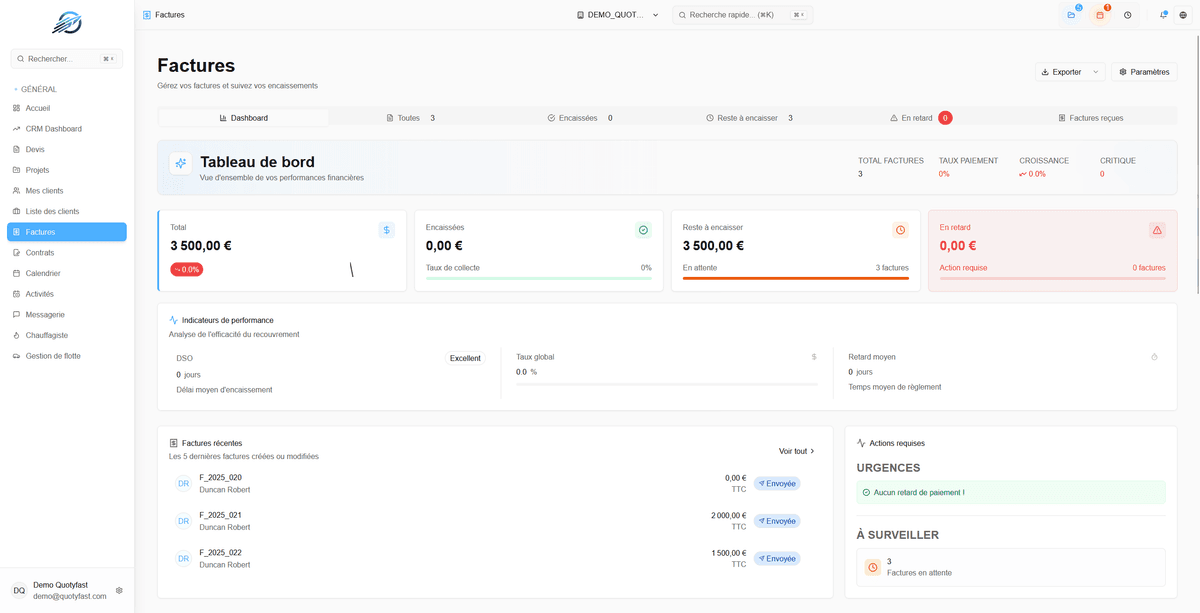
Task: Follow the Voir tout link
Action: coord(796,451)
